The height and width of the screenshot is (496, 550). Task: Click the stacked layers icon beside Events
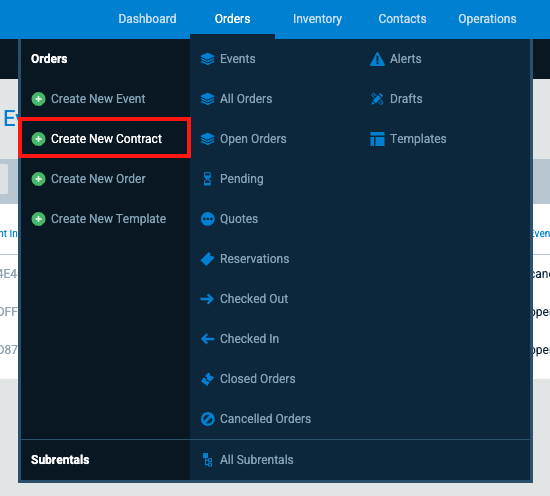(207, 59)
